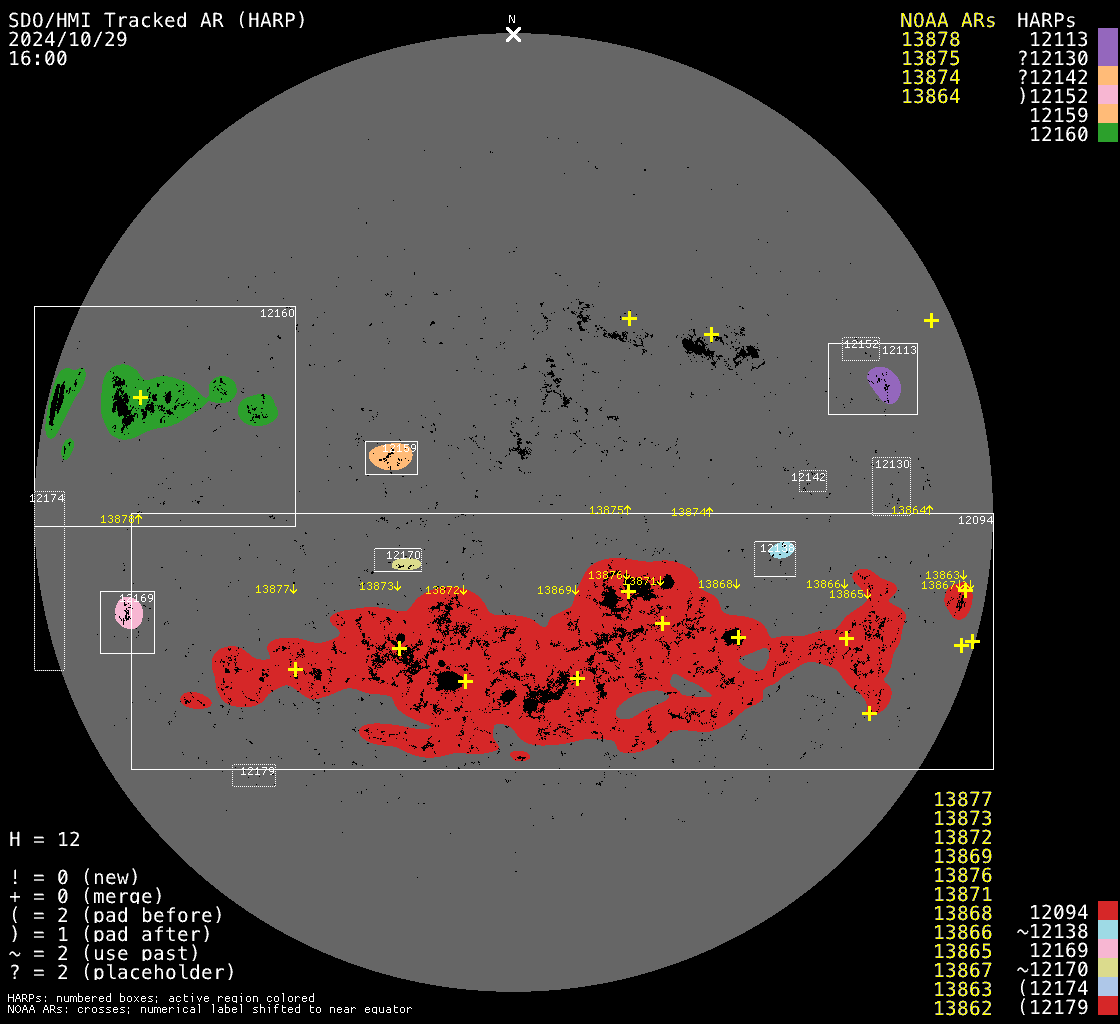
Task: Select the purple active region in box 12113
Action: pyautogui.click(x=884, y=385)
